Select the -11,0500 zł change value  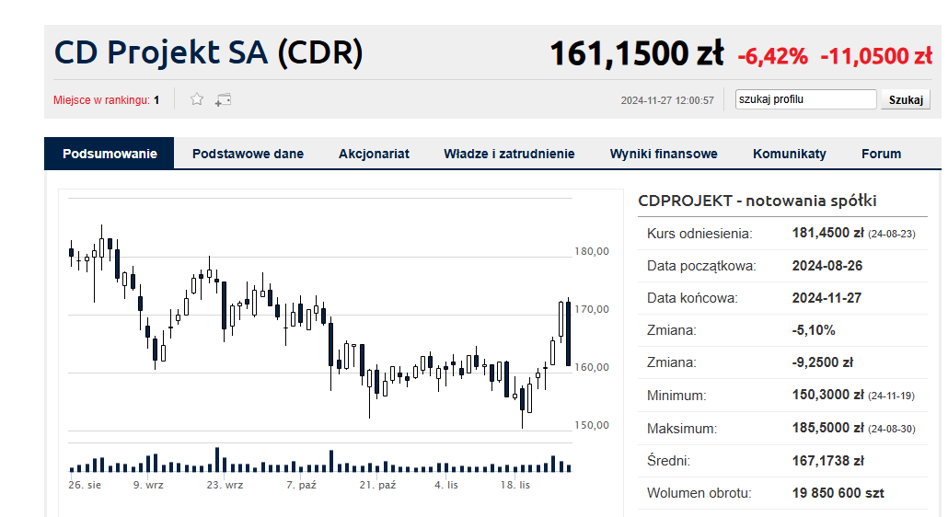tap(876, 56)
